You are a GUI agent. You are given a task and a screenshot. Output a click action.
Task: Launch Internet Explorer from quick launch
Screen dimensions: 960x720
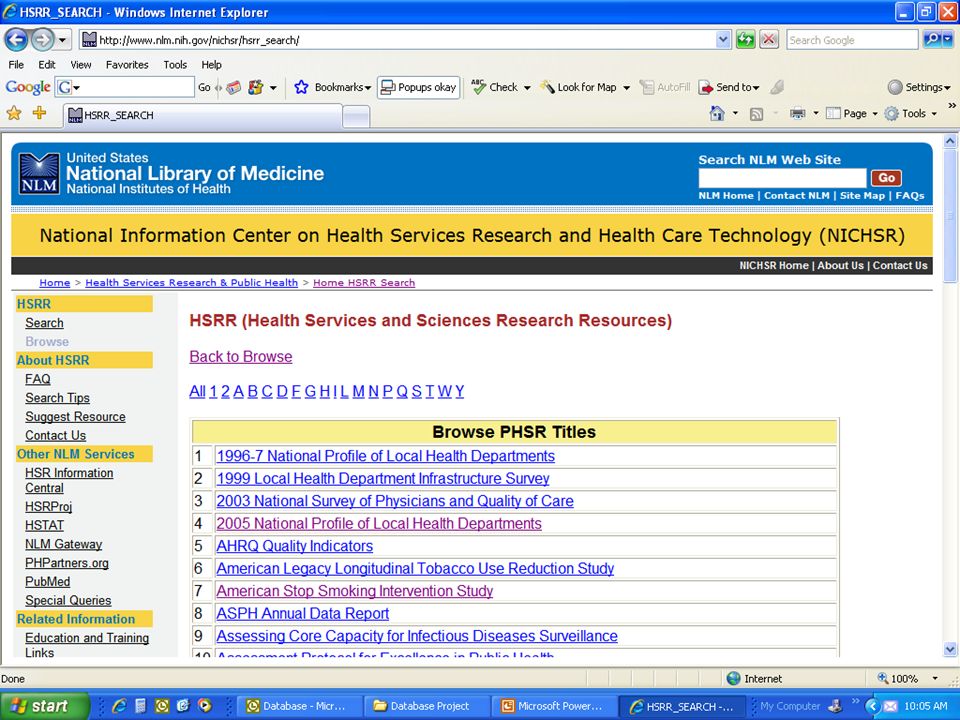click(x=119, y=706)
